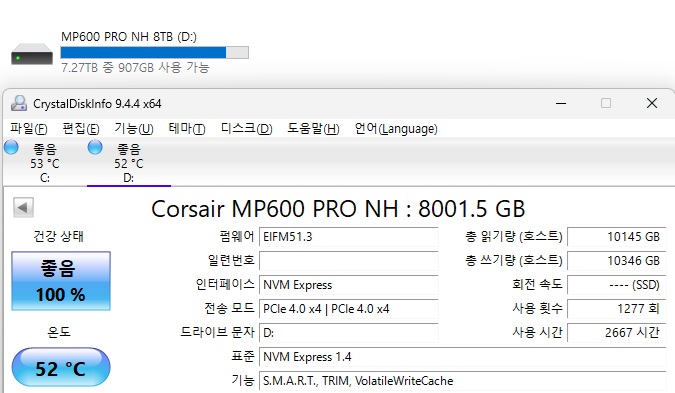Click the interface field NVM Express
This screenshot has height=393, width=675.
point(349,285)
